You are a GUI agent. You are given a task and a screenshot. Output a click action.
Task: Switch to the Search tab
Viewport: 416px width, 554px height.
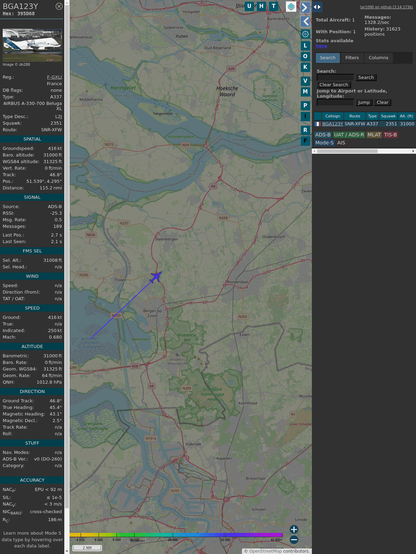click(328, 58)
